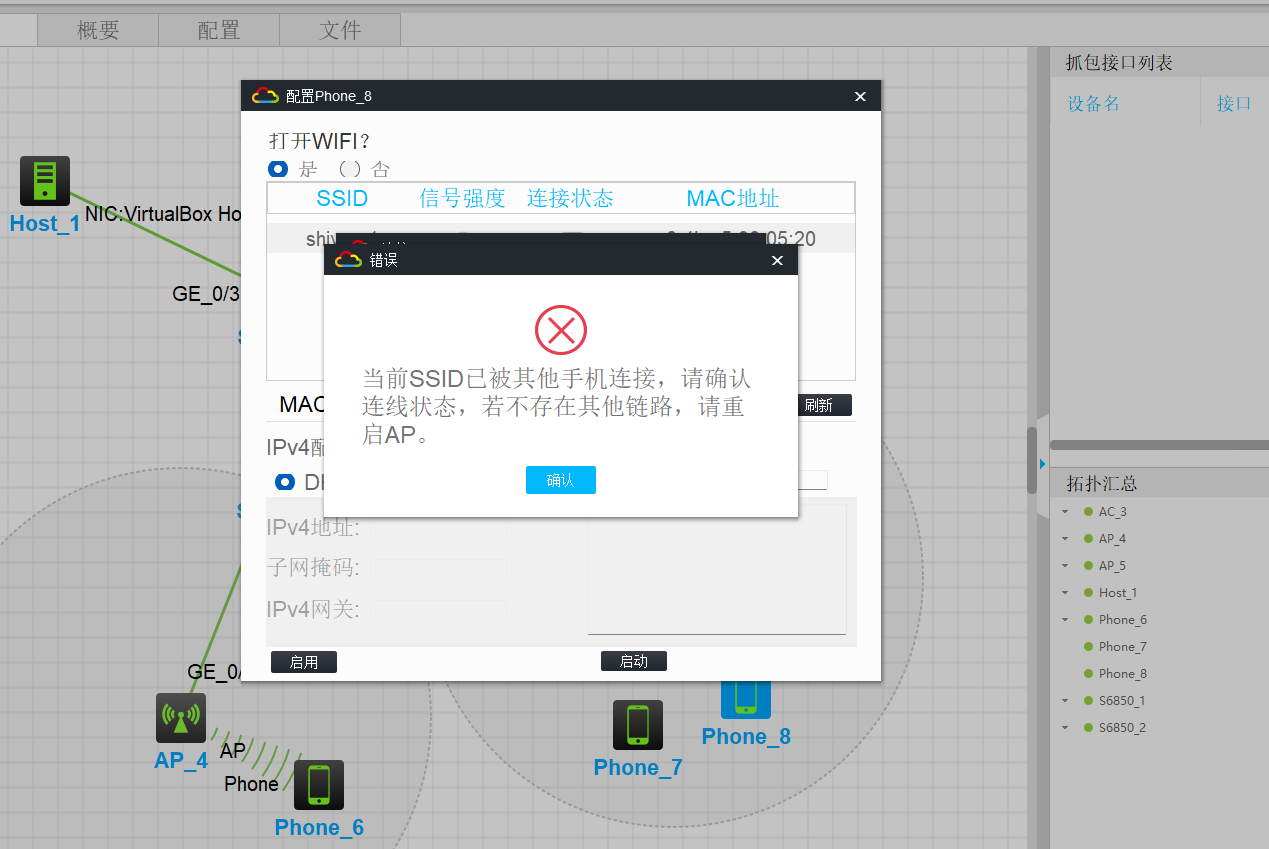Select Phone_8 in the topology list
Screen dimensions: 1269x849
pyautogui.click(x=1123, y=674)
